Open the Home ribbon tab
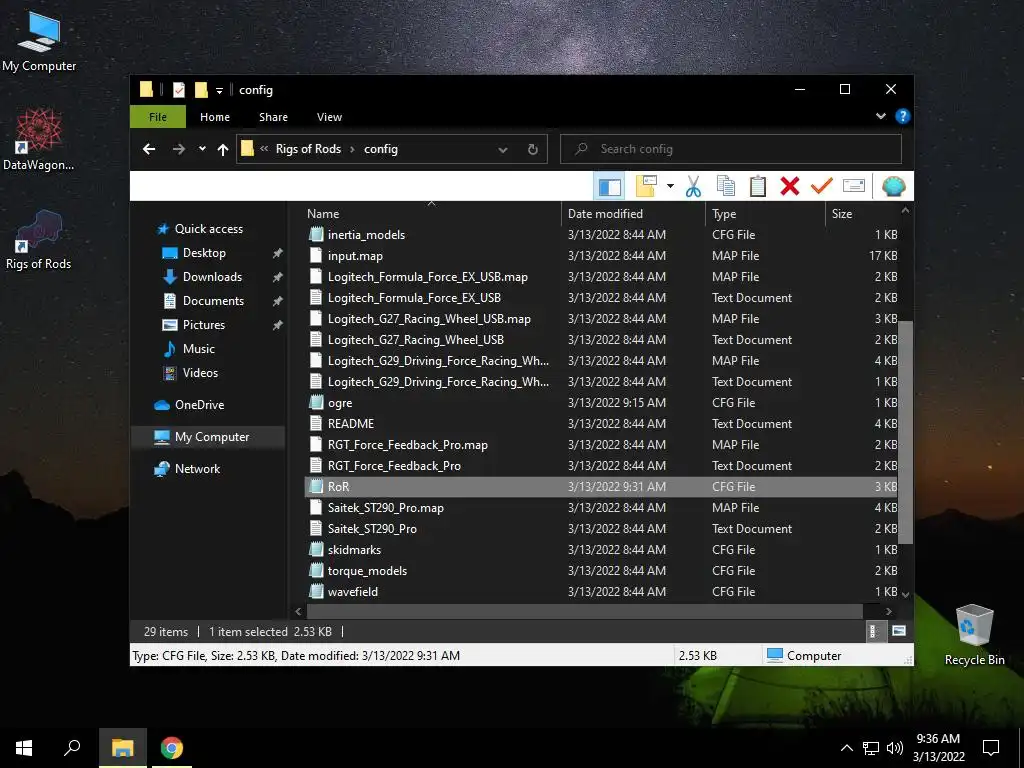This screenshot has height=768, width=1024. point(215,117)
